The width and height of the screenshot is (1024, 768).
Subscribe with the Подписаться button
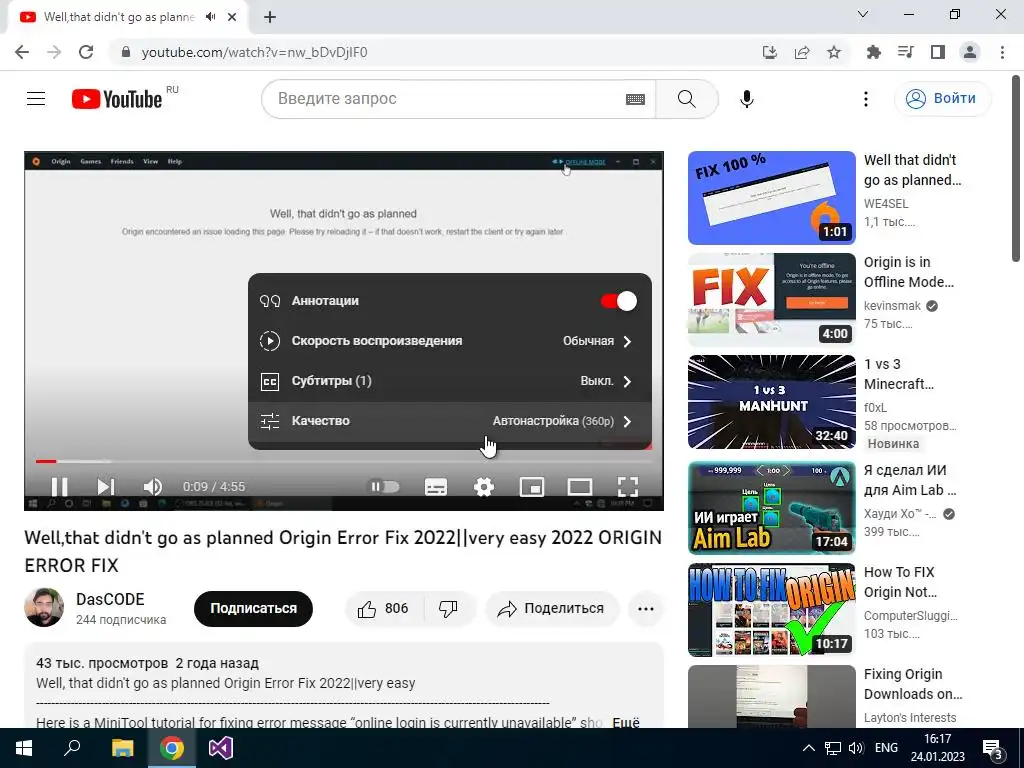click(253, 608)
